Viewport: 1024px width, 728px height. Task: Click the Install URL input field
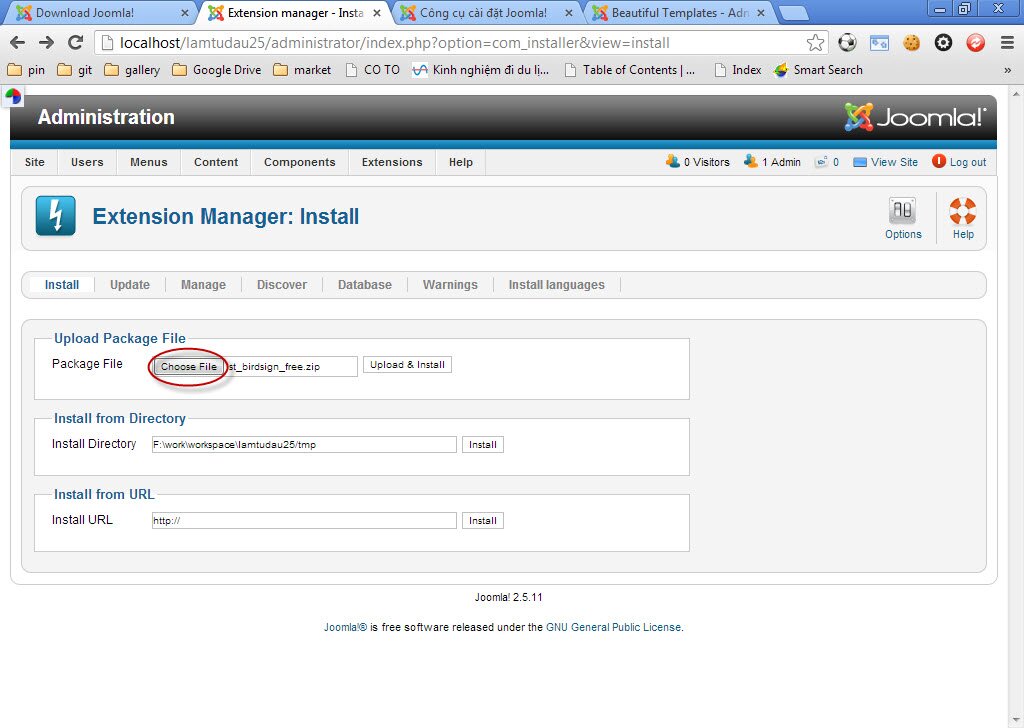303,520
